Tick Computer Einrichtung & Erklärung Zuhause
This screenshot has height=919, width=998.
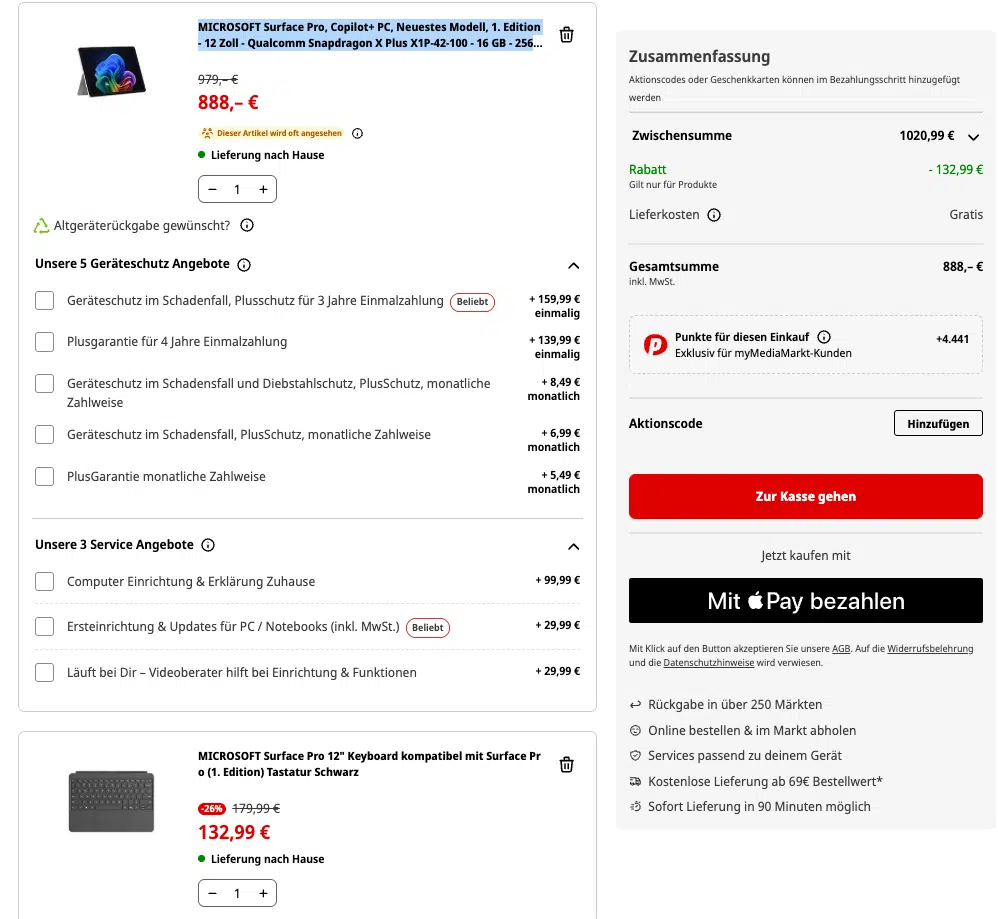pyautogui.click(x=44, y=582)
